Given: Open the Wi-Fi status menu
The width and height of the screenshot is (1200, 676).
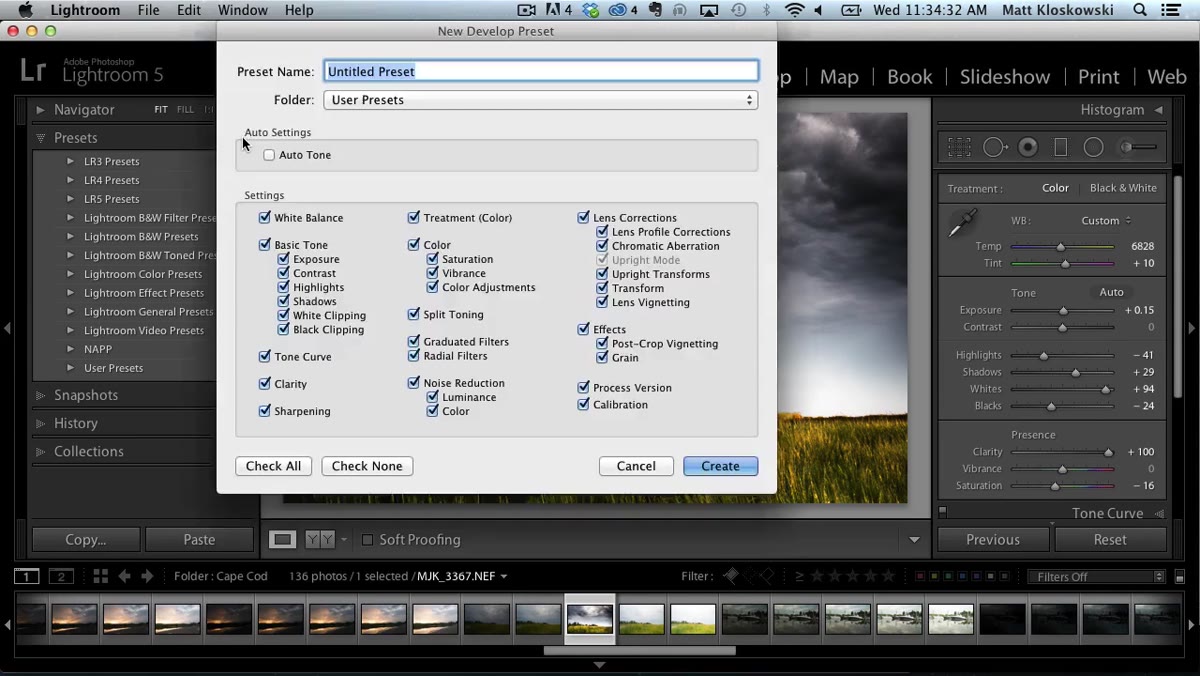Looking at the screenshot, I should tap(795, 10).
